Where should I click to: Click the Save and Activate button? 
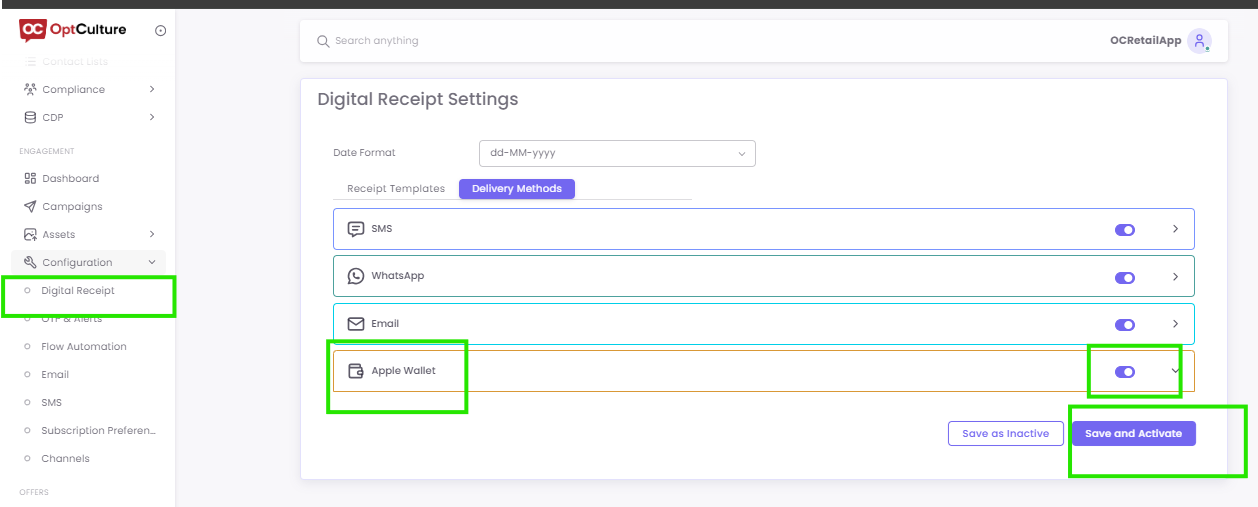pos(1133,434)
